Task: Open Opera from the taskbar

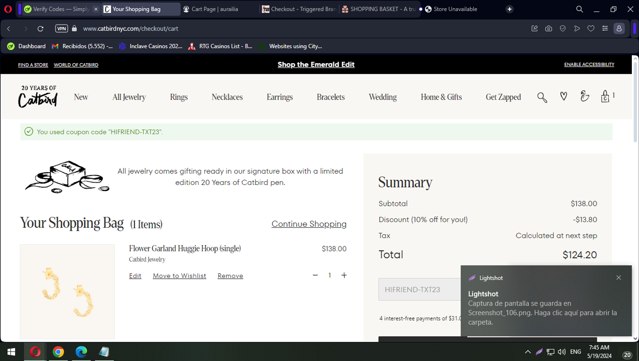Action: coord(35,352)
